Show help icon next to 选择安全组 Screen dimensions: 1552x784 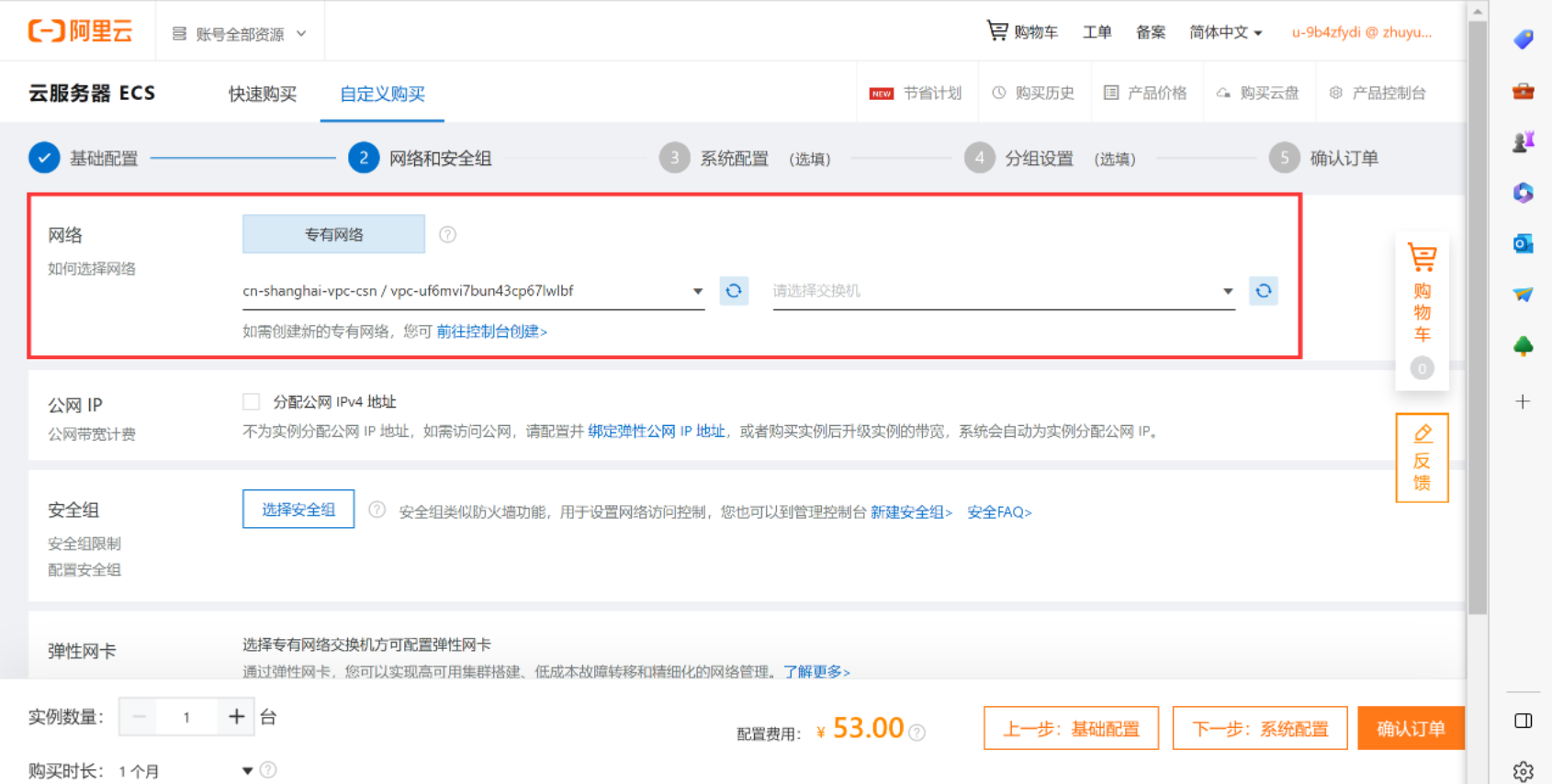[377, 510]
